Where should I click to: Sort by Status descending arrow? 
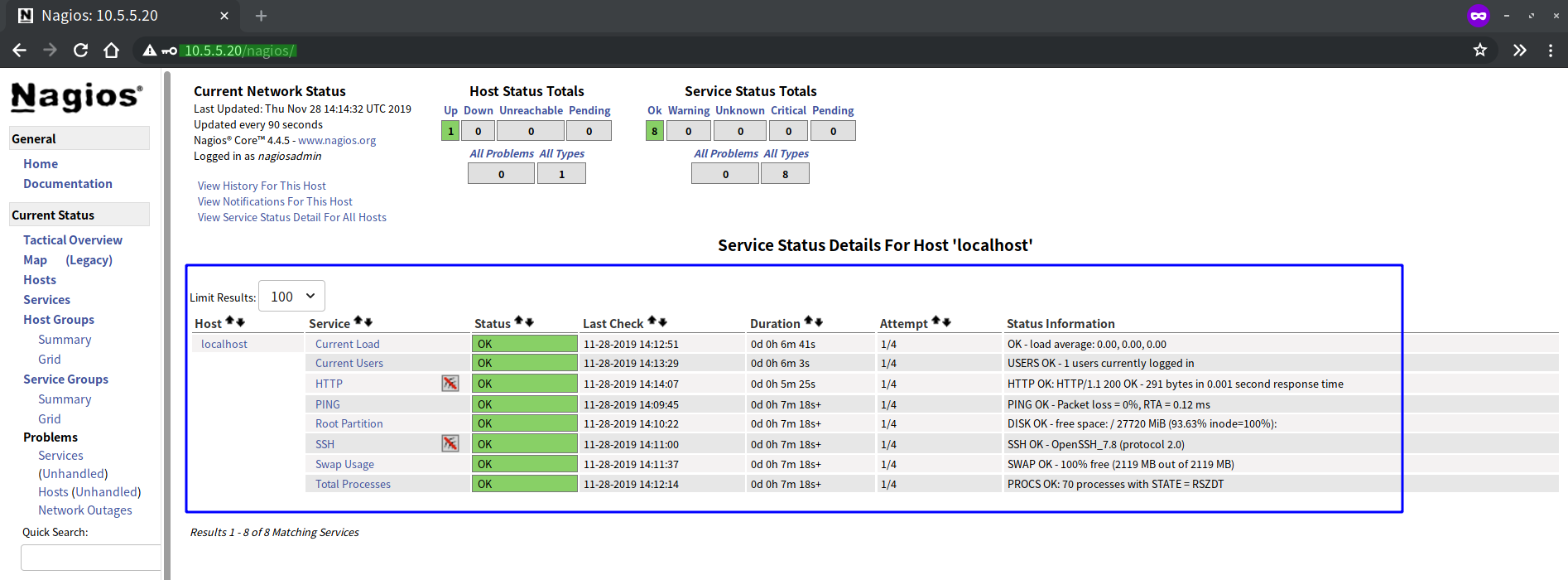click(x=529, y=321)
